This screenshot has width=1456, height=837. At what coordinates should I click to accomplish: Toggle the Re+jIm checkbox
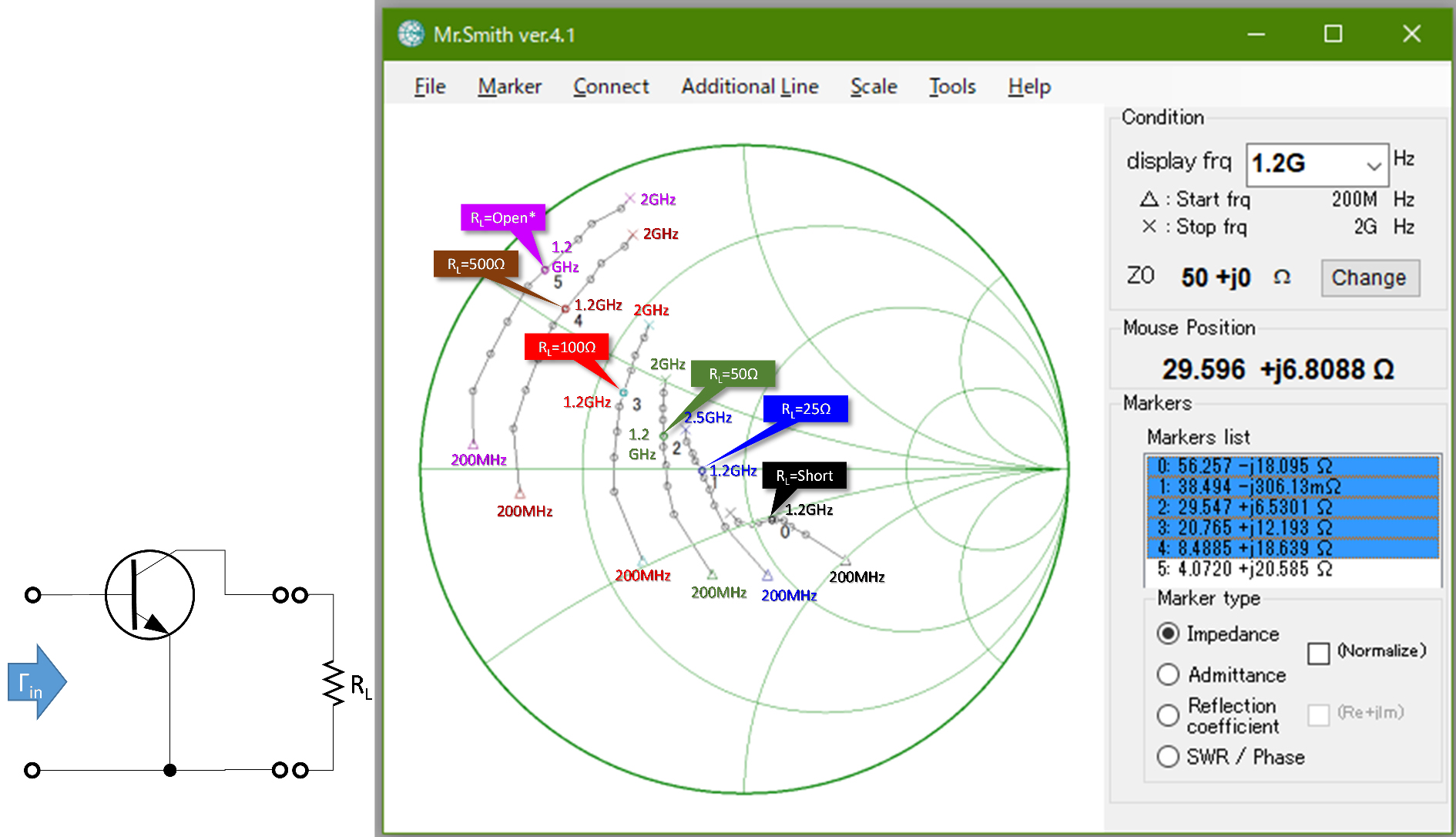1318,714
